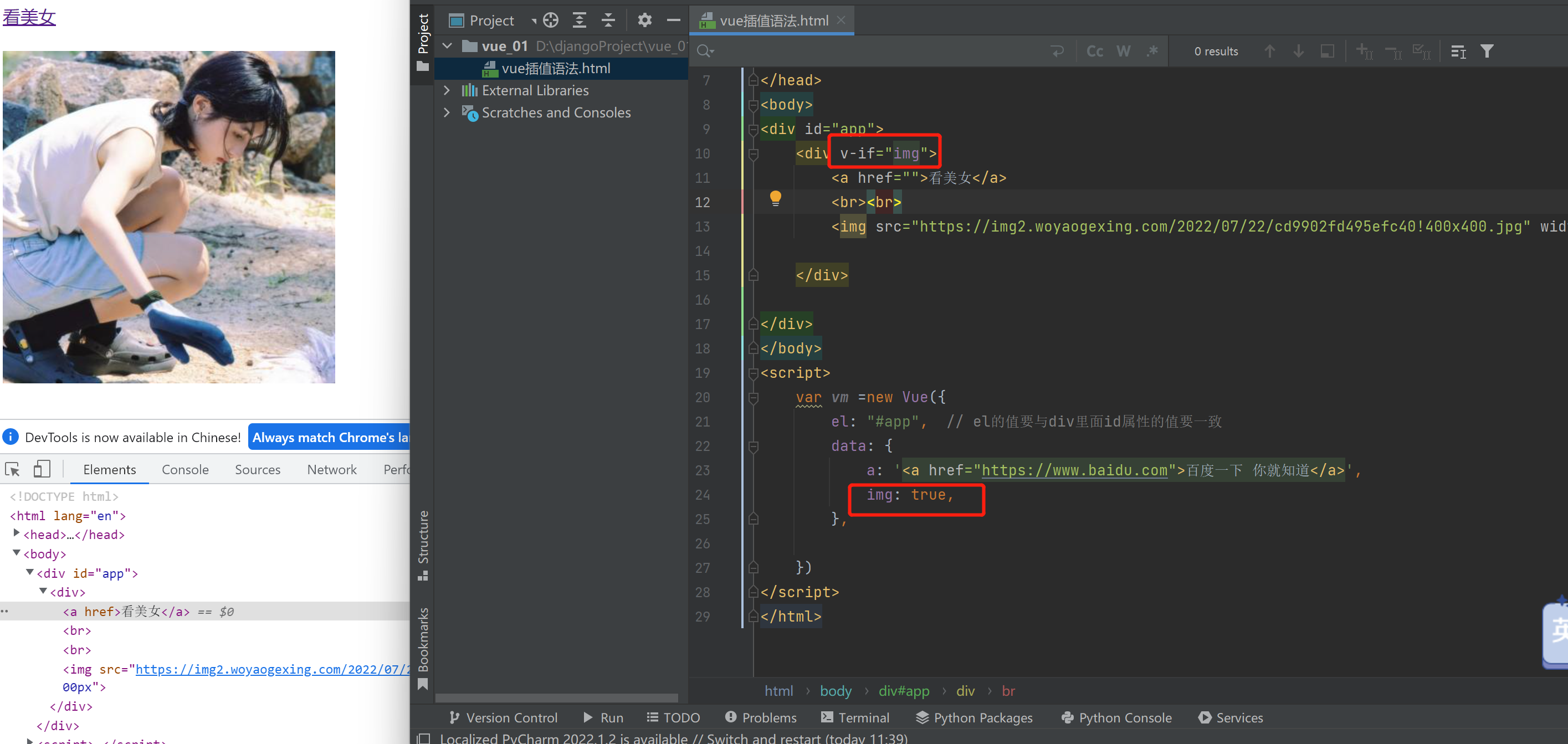
Task: Toggle search in selection only
Action: point(1327,51)
